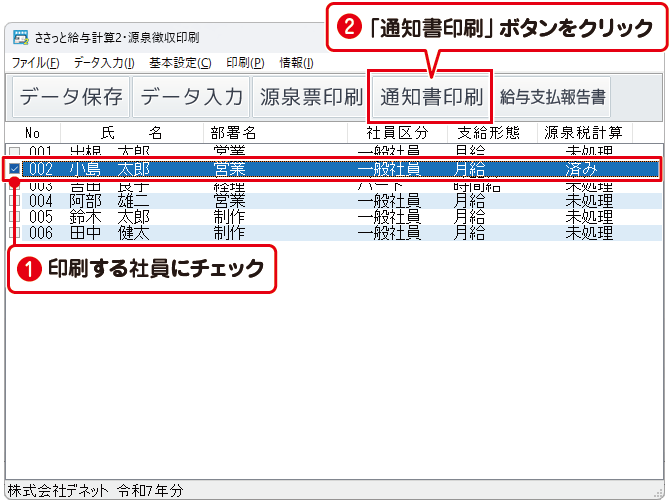The height and width of the screenshot is (500, 671).
Task: Click the app icon in the title bar
Action: [x=20, y=38]
